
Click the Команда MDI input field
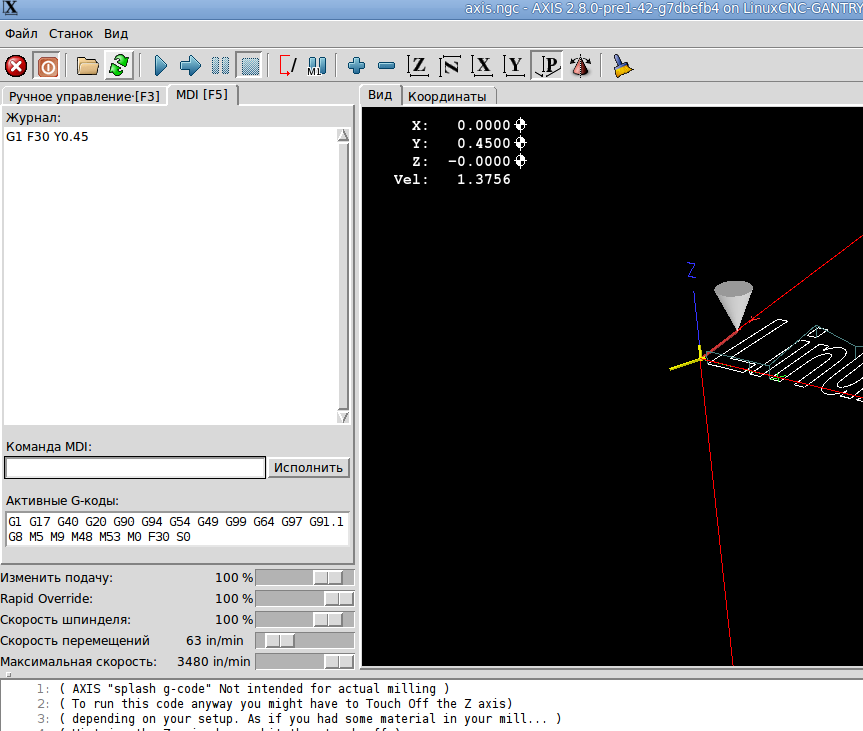135,467
